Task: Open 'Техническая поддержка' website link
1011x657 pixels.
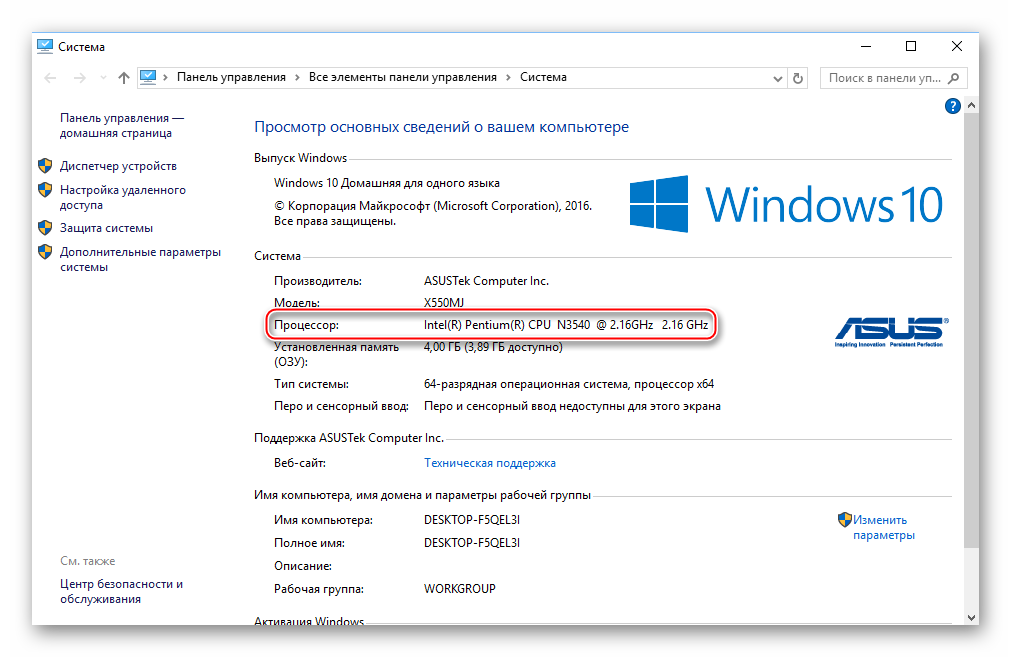Action: pyautogui.click(x=489, y=463)
